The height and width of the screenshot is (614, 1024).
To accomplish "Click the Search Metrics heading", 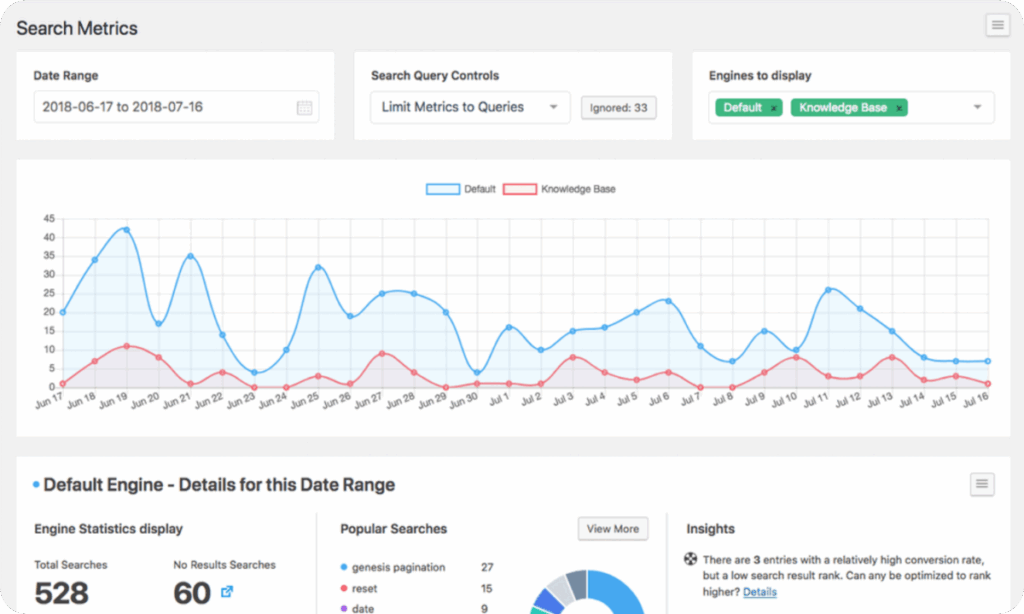I will 77,28.
